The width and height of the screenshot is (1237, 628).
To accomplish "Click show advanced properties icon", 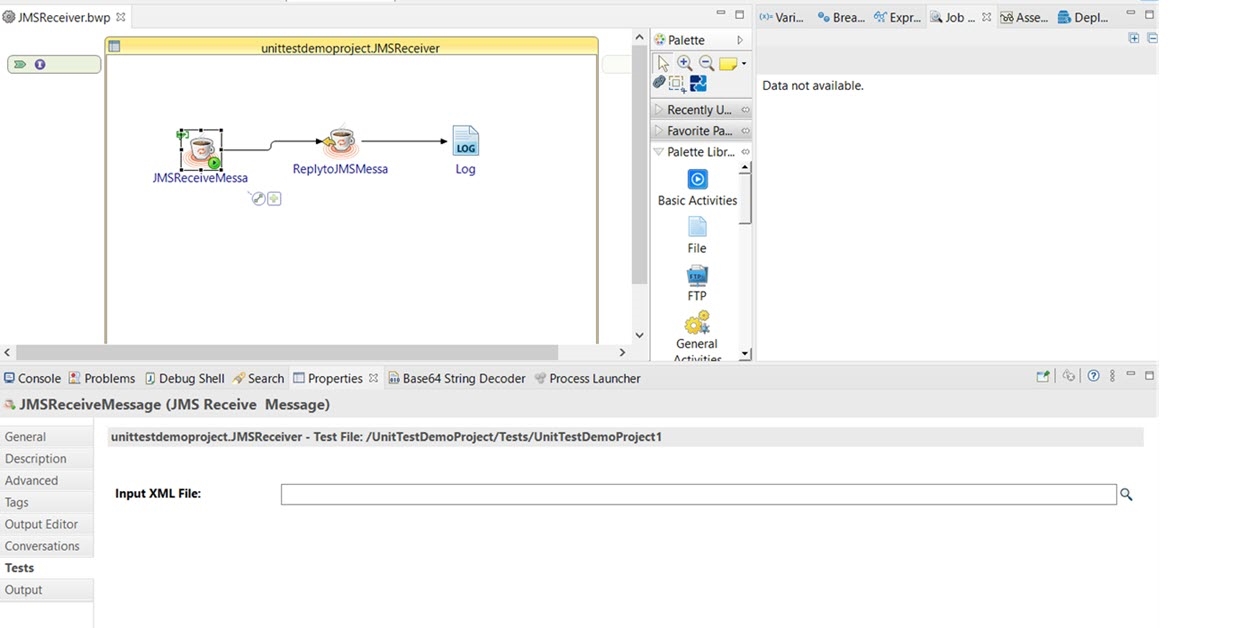I will [x=1069, y=376].
